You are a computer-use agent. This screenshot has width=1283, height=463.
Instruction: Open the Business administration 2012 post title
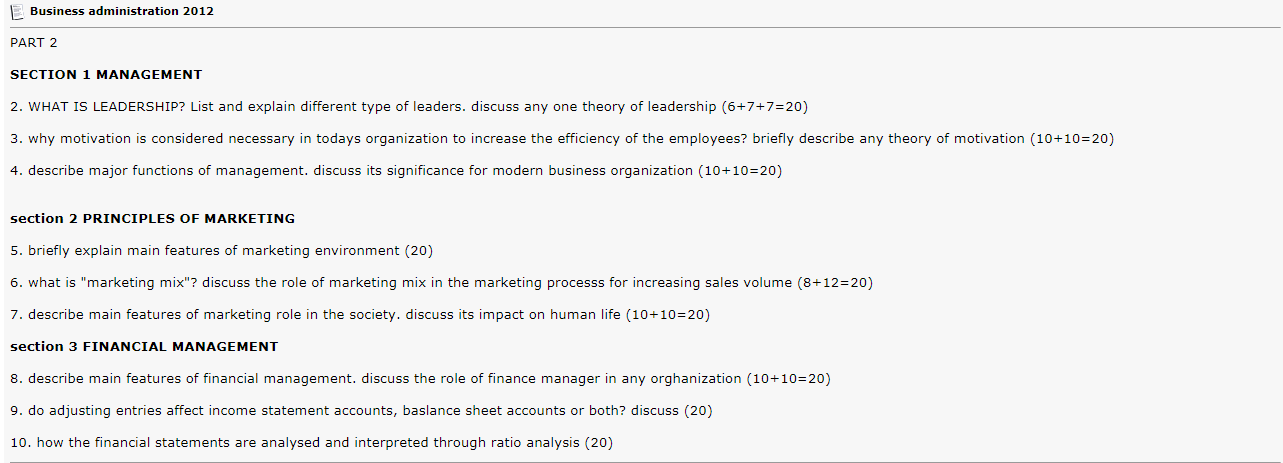tap(121, 12)
